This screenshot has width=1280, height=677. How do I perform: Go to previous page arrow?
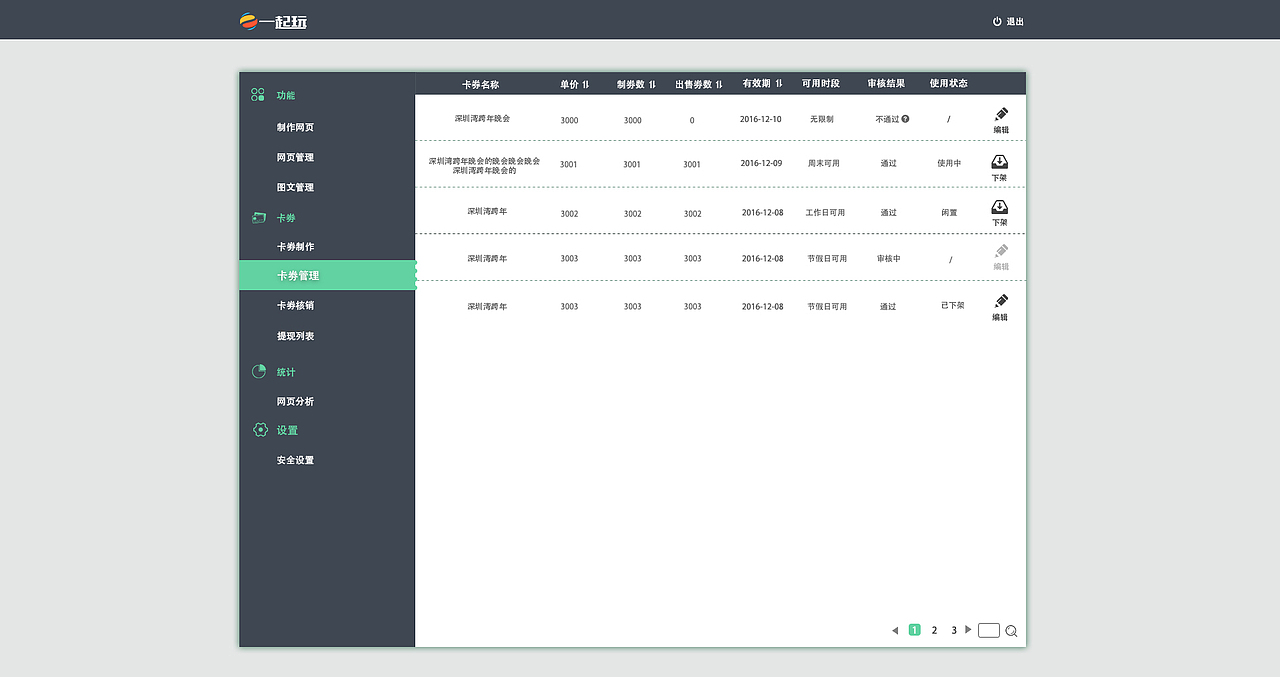(895, 630)
